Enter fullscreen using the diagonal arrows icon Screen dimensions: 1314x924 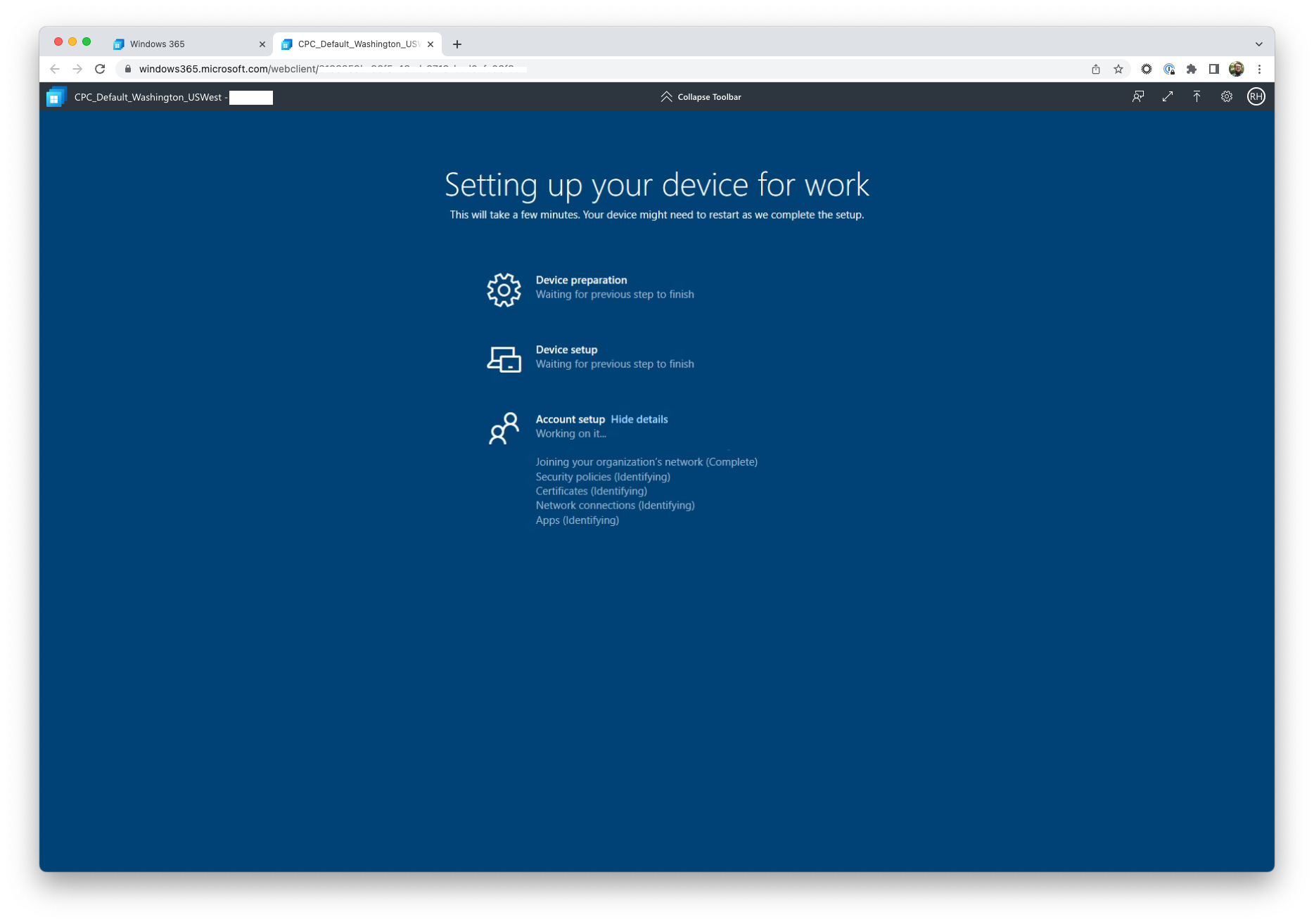click(x=1168, y=97)
